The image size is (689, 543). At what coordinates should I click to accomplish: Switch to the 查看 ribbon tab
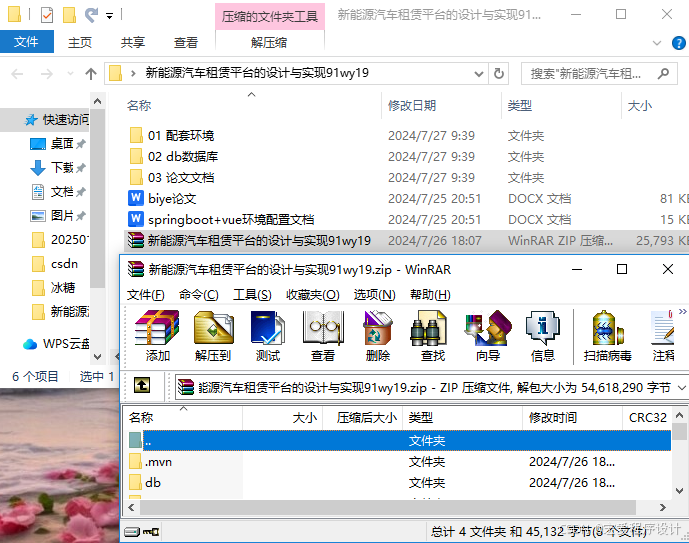point(186,43)
